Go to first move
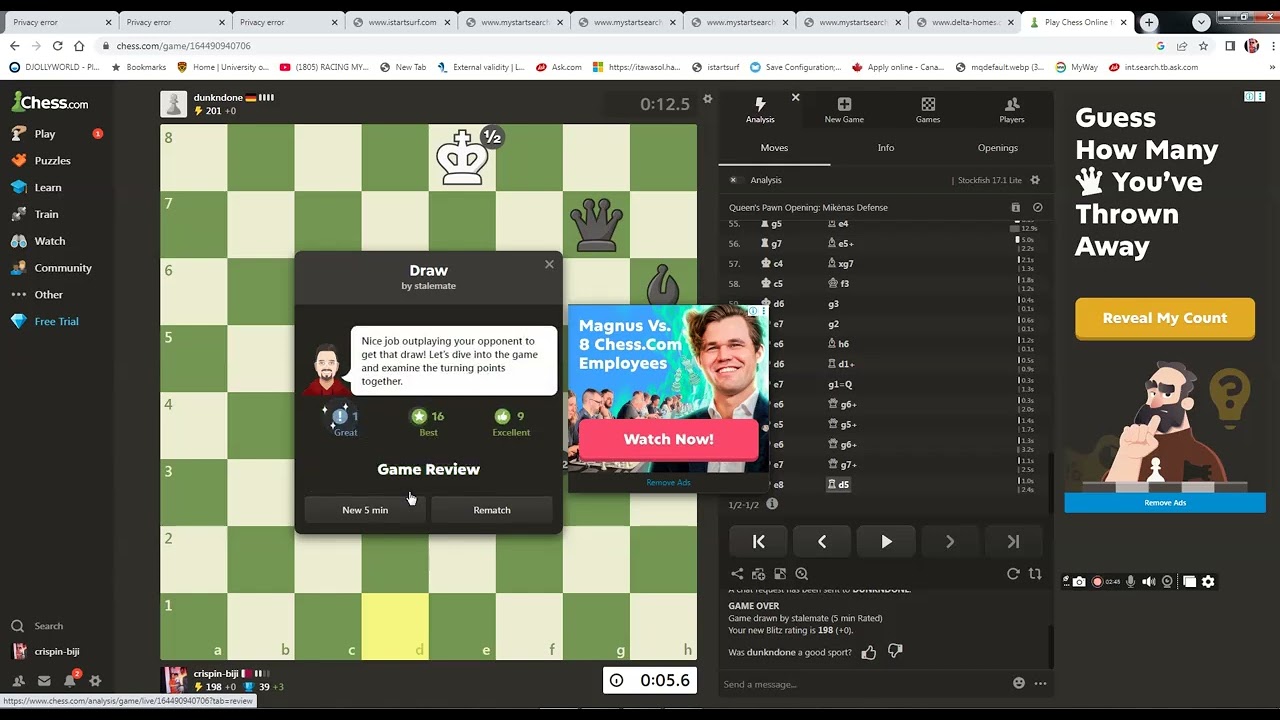The width and height of the screenshot is (1280, 720). (x=758, y=542)
